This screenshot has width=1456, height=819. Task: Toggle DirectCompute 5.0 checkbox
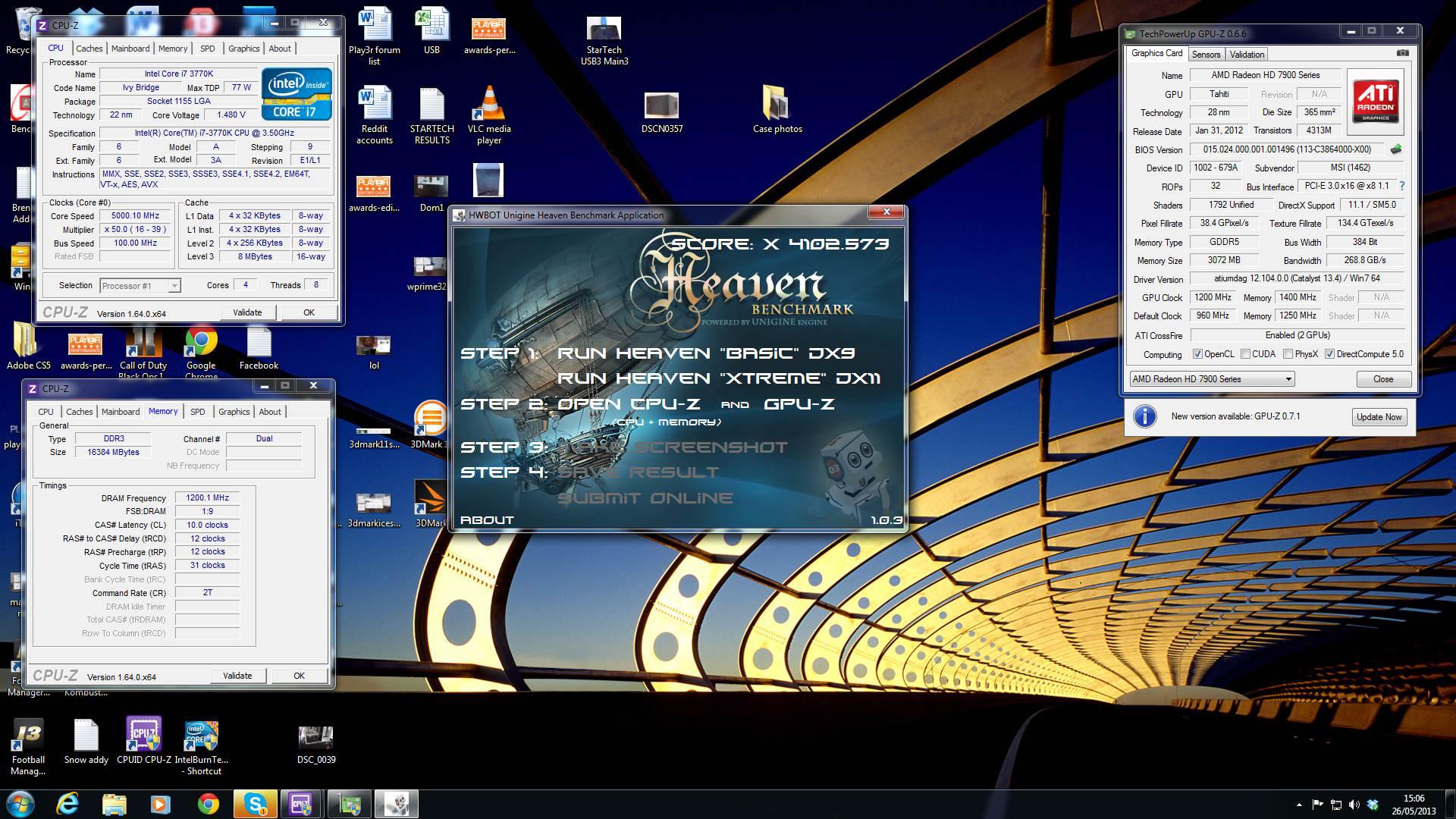[x=1329, y=354]
